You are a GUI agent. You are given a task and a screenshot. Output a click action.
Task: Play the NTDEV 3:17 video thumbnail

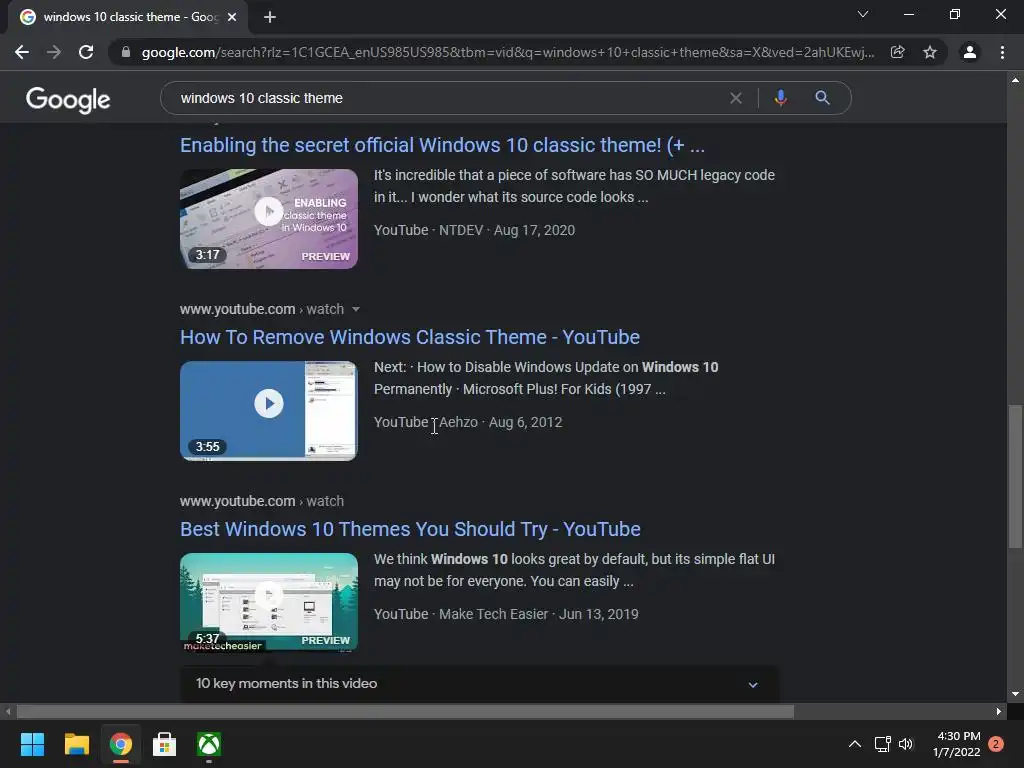[x=268, y=219]
